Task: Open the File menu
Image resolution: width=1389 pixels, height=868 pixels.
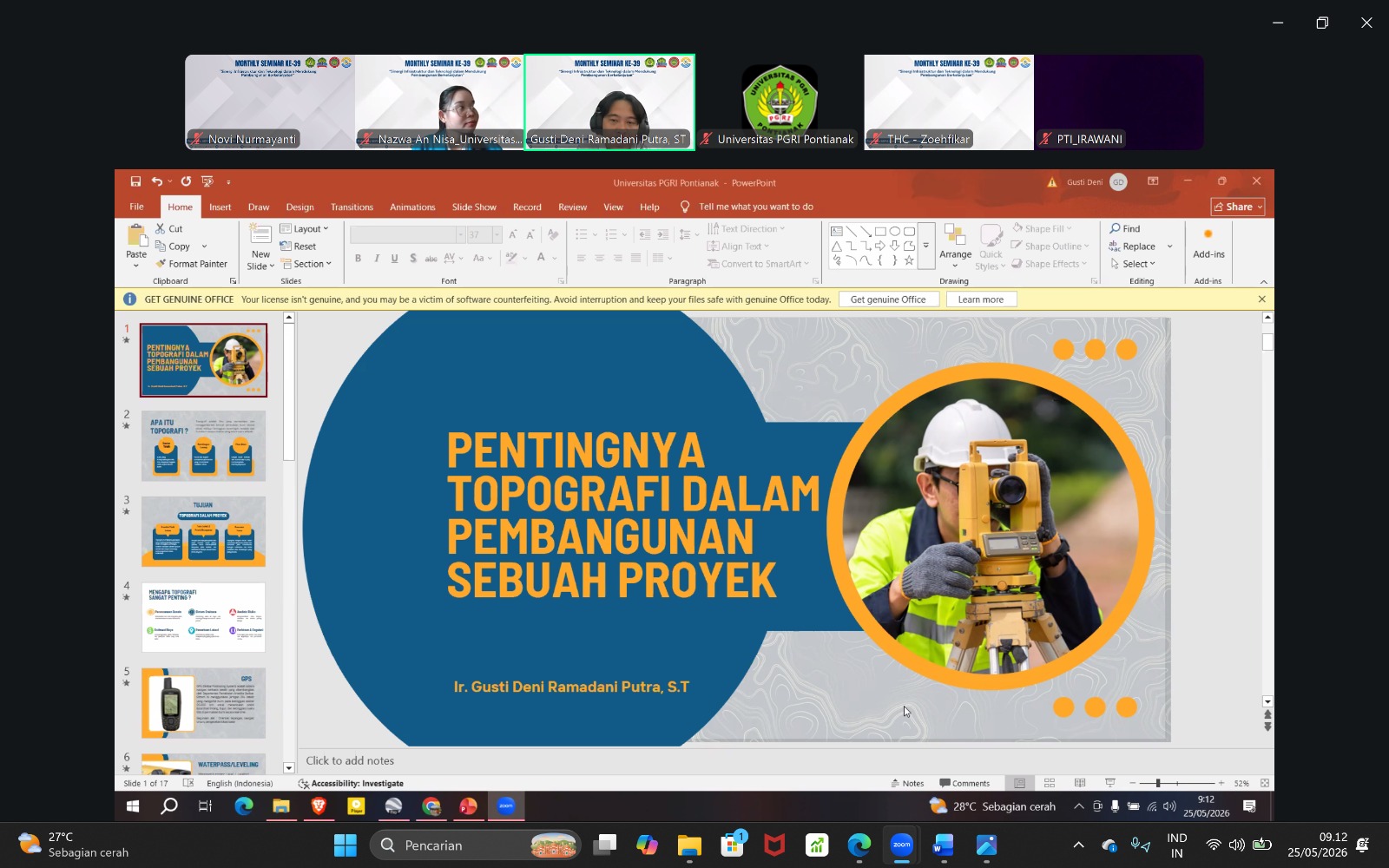Action: click(x=137, y=207)
